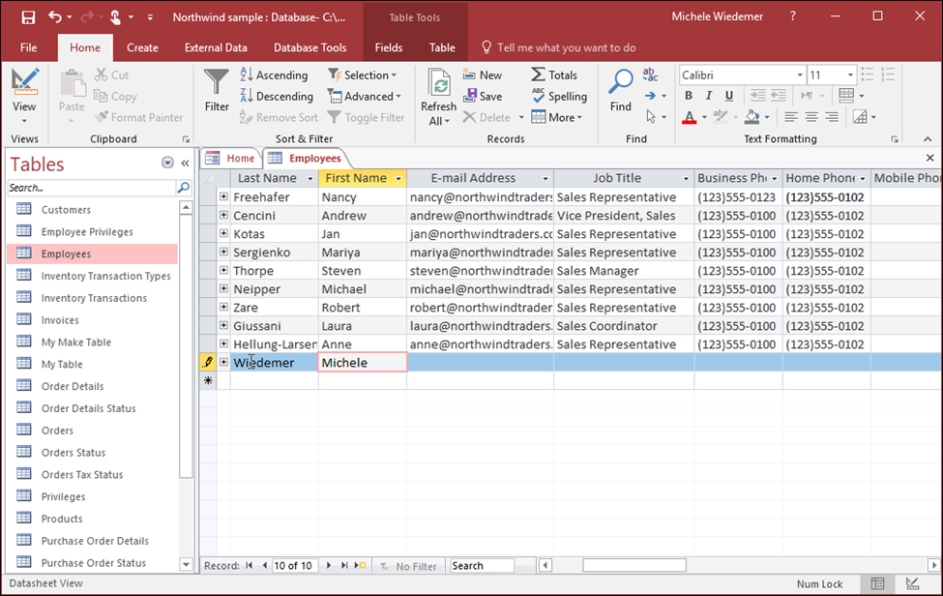The image size is (943, 596).
Task: Open the Selection filter dropdown
Action: [362, 75]
